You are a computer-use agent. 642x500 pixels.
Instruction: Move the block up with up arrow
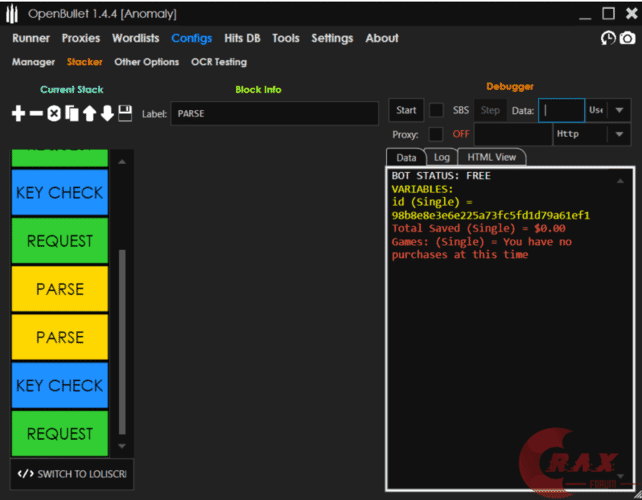click(89, 114)
